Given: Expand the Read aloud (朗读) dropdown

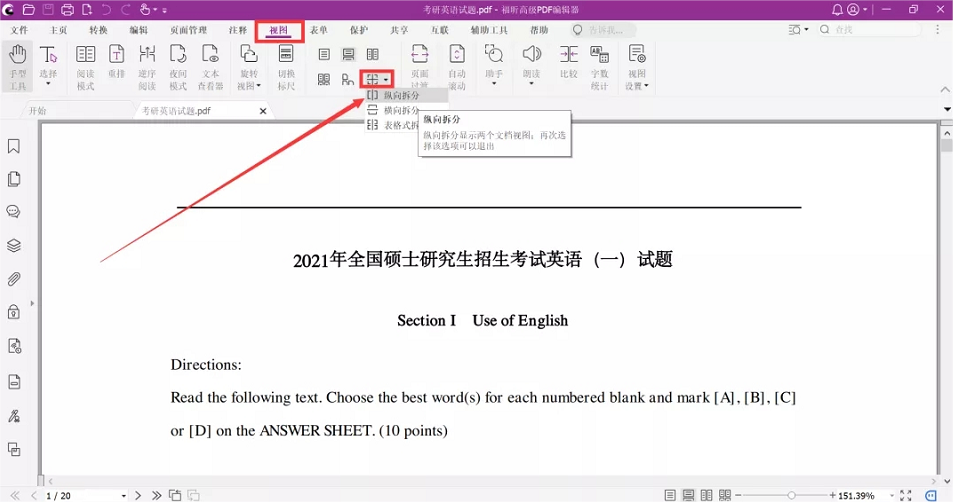Looking at the screenshot, I should tap(531, 84).
